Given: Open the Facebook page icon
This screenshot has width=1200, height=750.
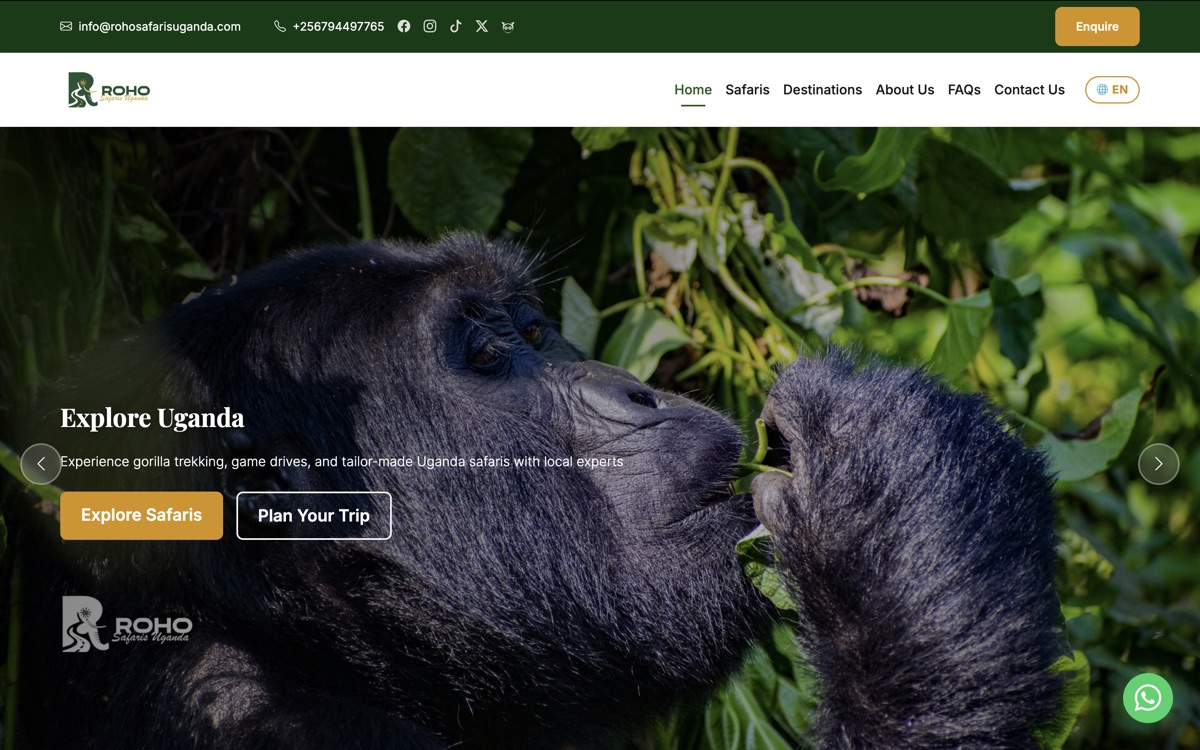Looking at the screenshot, I should [x=404, y=26].
